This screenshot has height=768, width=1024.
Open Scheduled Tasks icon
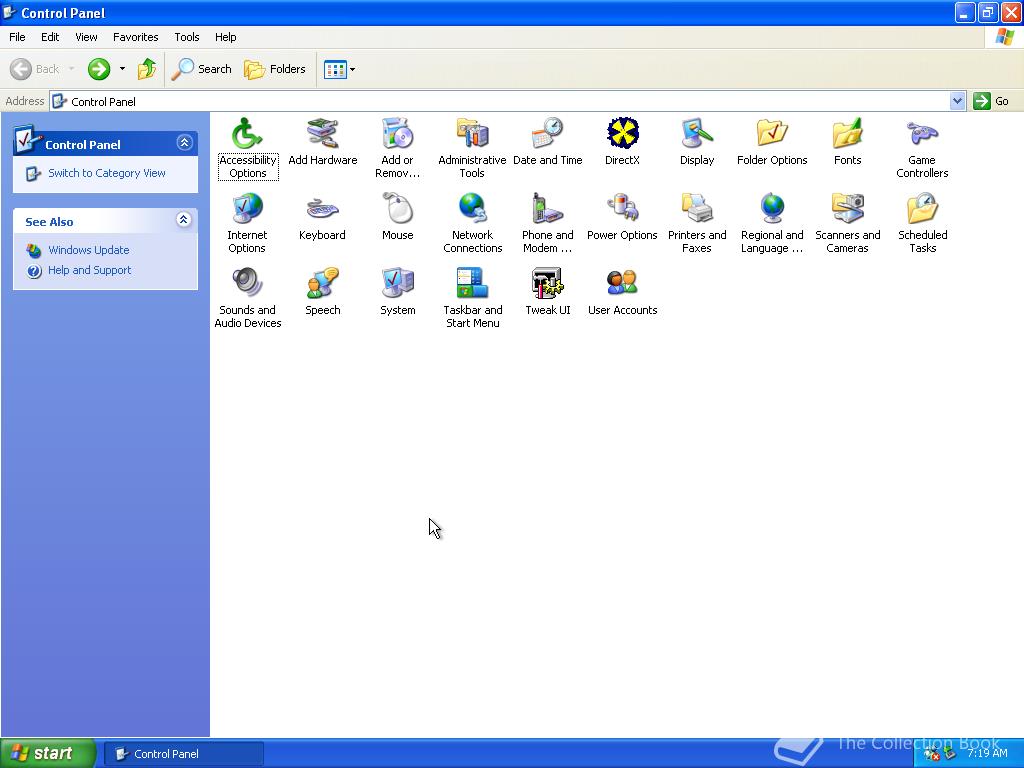[x=922, y=223]
